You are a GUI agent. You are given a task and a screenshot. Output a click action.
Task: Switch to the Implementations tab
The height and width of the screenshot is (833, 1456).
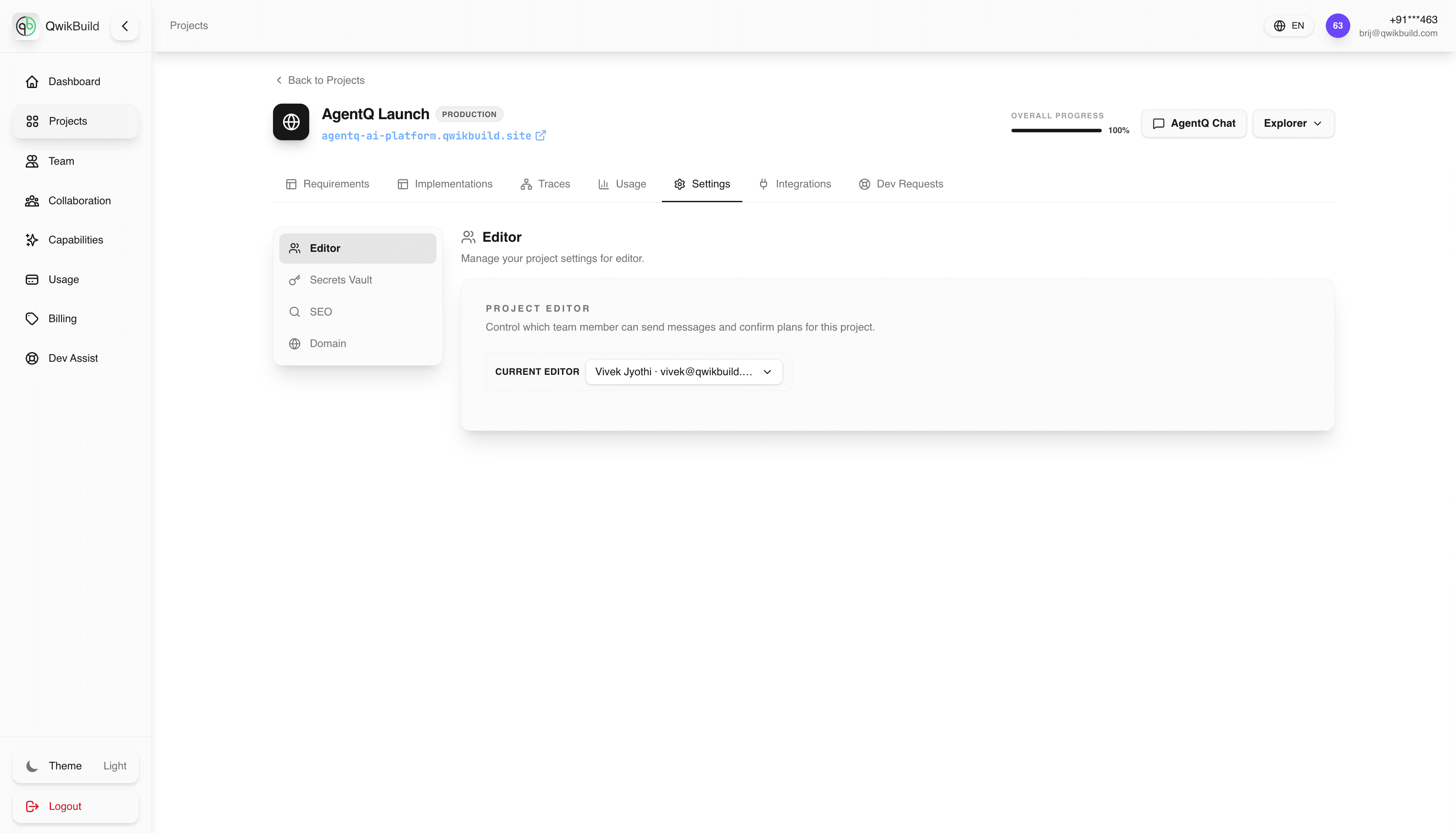pos(445,184)
